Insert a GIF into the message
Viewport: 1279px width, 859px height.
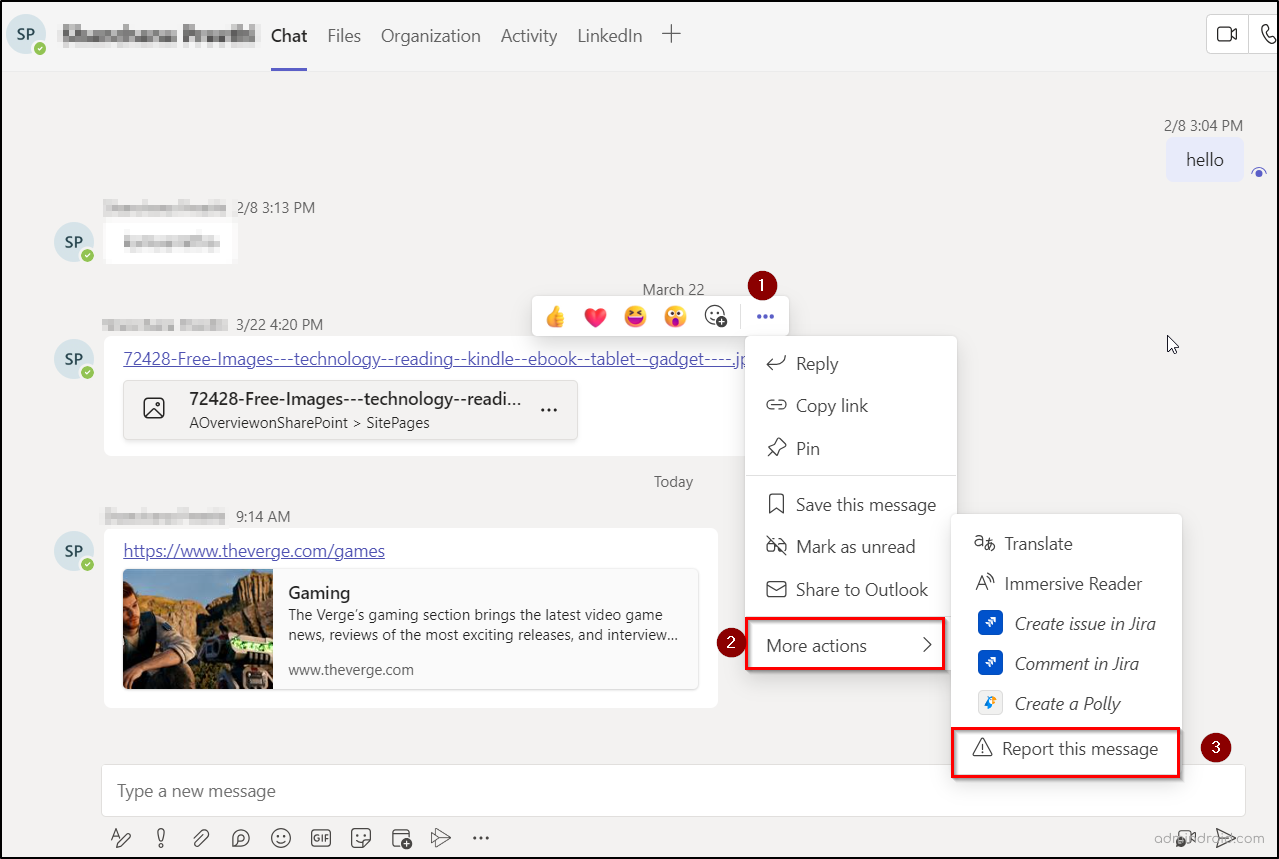pyautogui.click(x=321, y=838)
